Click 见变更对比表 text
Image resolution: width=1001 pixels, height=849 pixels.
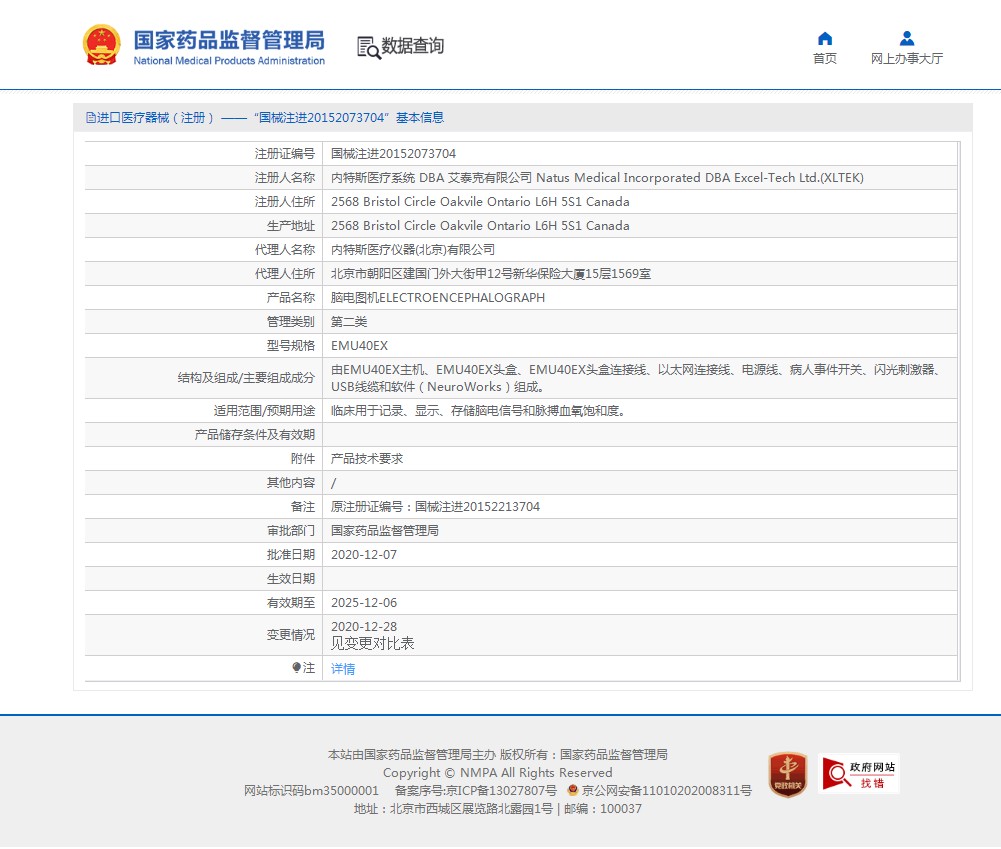[x=372, y=643]
